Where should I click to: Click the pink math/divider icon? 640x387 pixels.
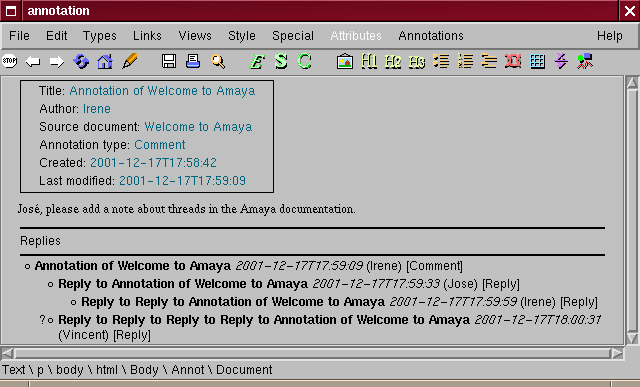[x=561, y=62]
